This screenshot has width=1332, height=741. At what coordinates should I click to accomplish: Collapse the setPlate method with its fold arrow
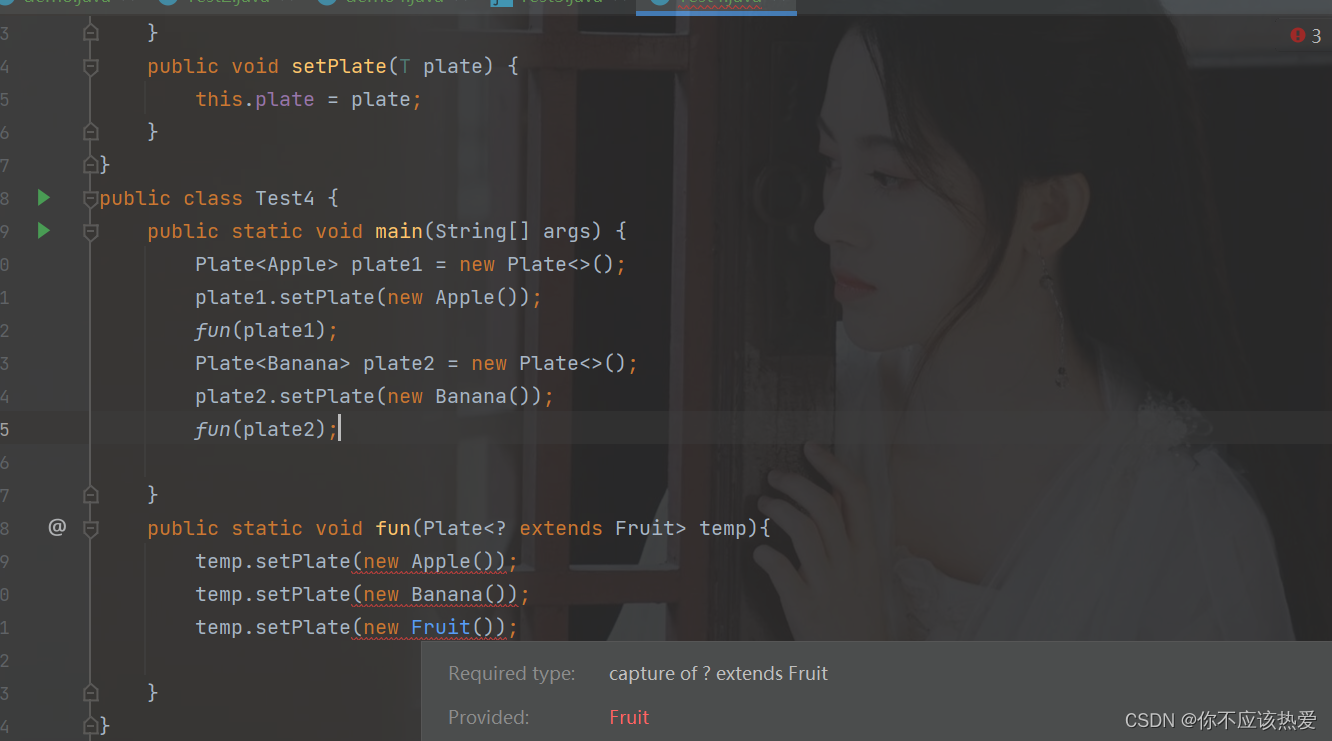coord(90,65)
